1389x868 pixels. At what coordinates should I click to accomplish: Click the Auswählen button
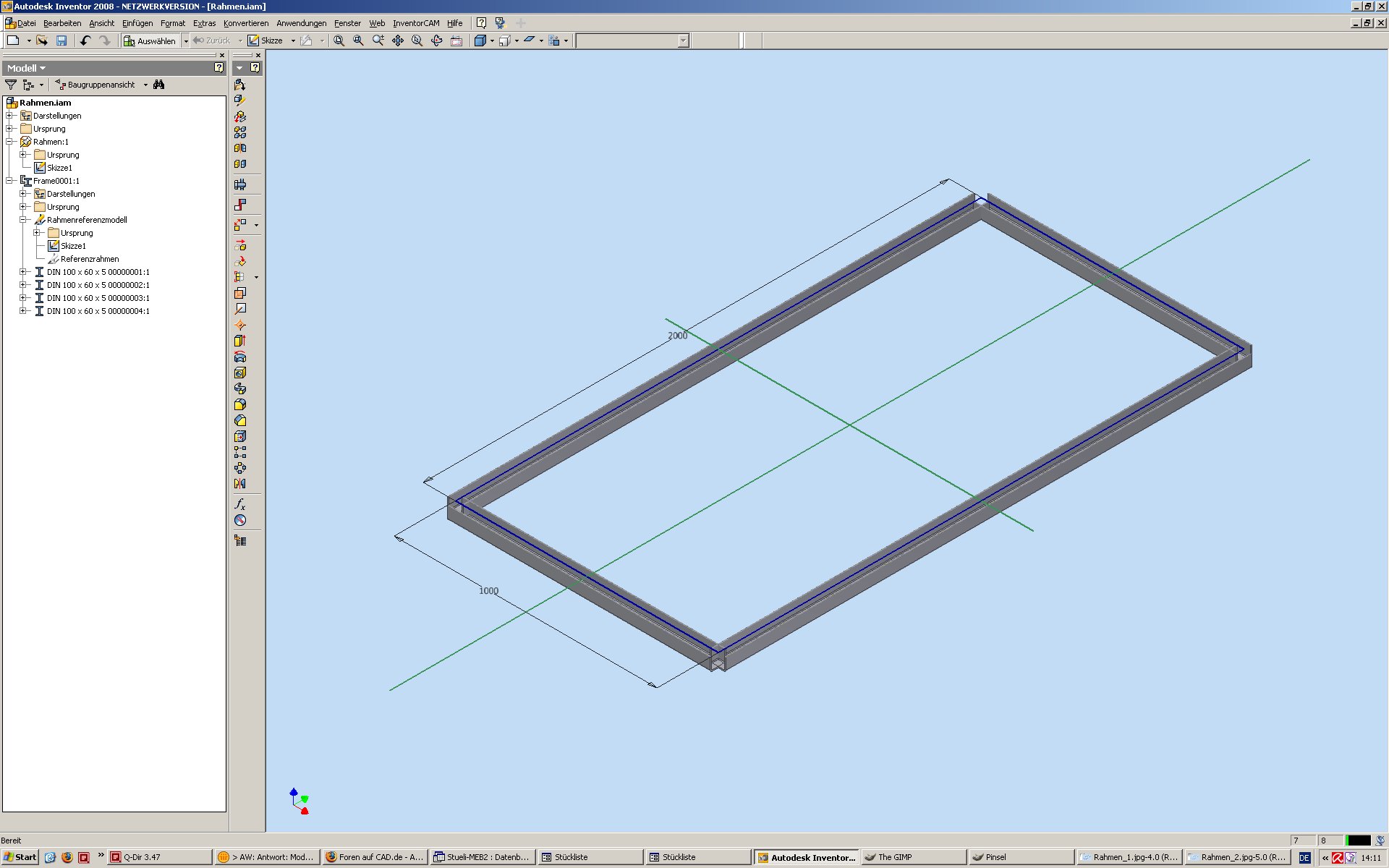coord(150,41)
